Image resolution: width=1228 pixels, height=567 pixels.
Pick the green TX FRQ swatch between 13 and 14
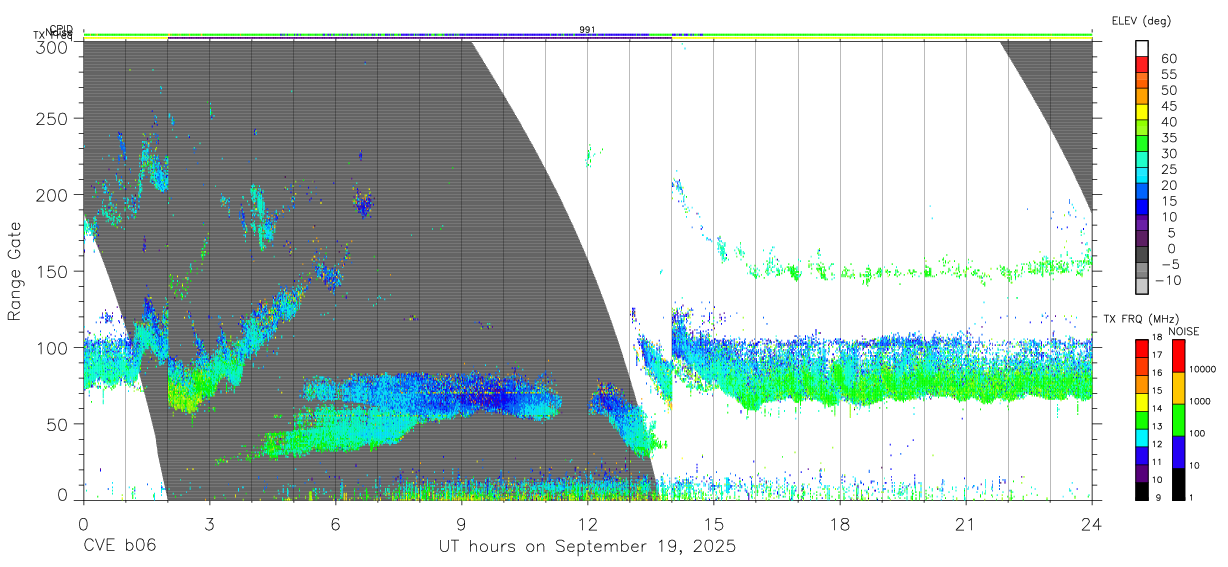(1141, 418)
